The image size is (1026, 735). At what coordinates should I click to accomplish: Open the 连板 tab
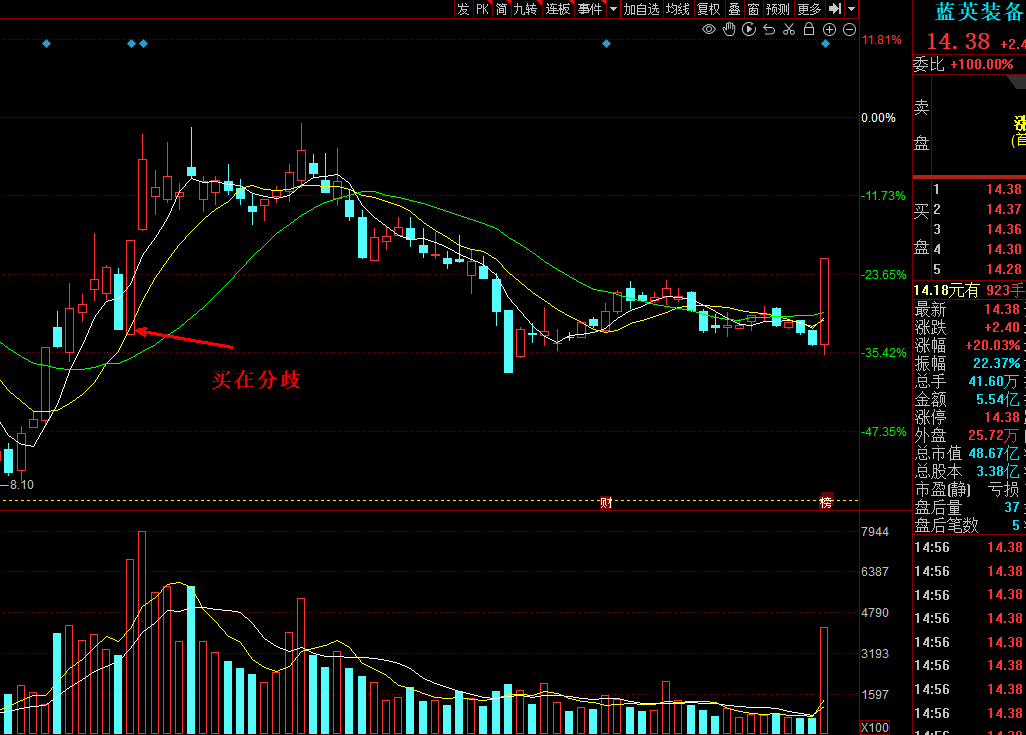pos(558,9)
